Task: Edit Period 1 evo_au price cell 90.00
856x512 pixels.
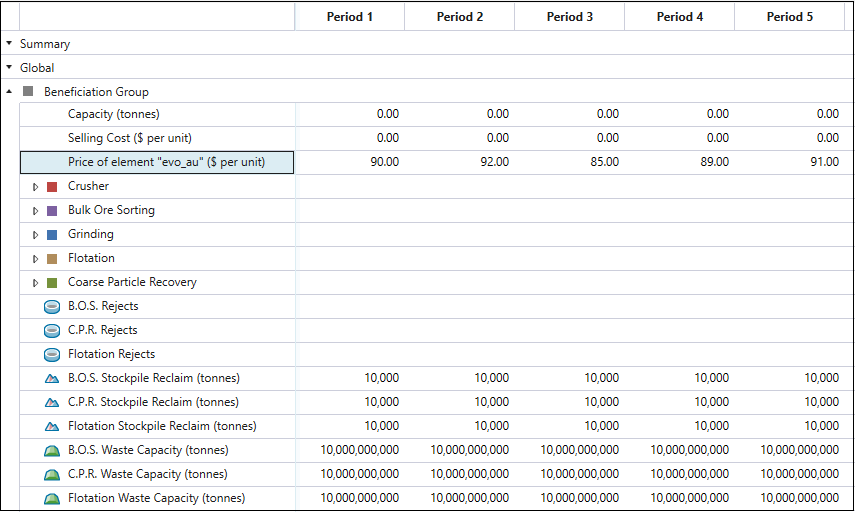Action: [350, 162]
